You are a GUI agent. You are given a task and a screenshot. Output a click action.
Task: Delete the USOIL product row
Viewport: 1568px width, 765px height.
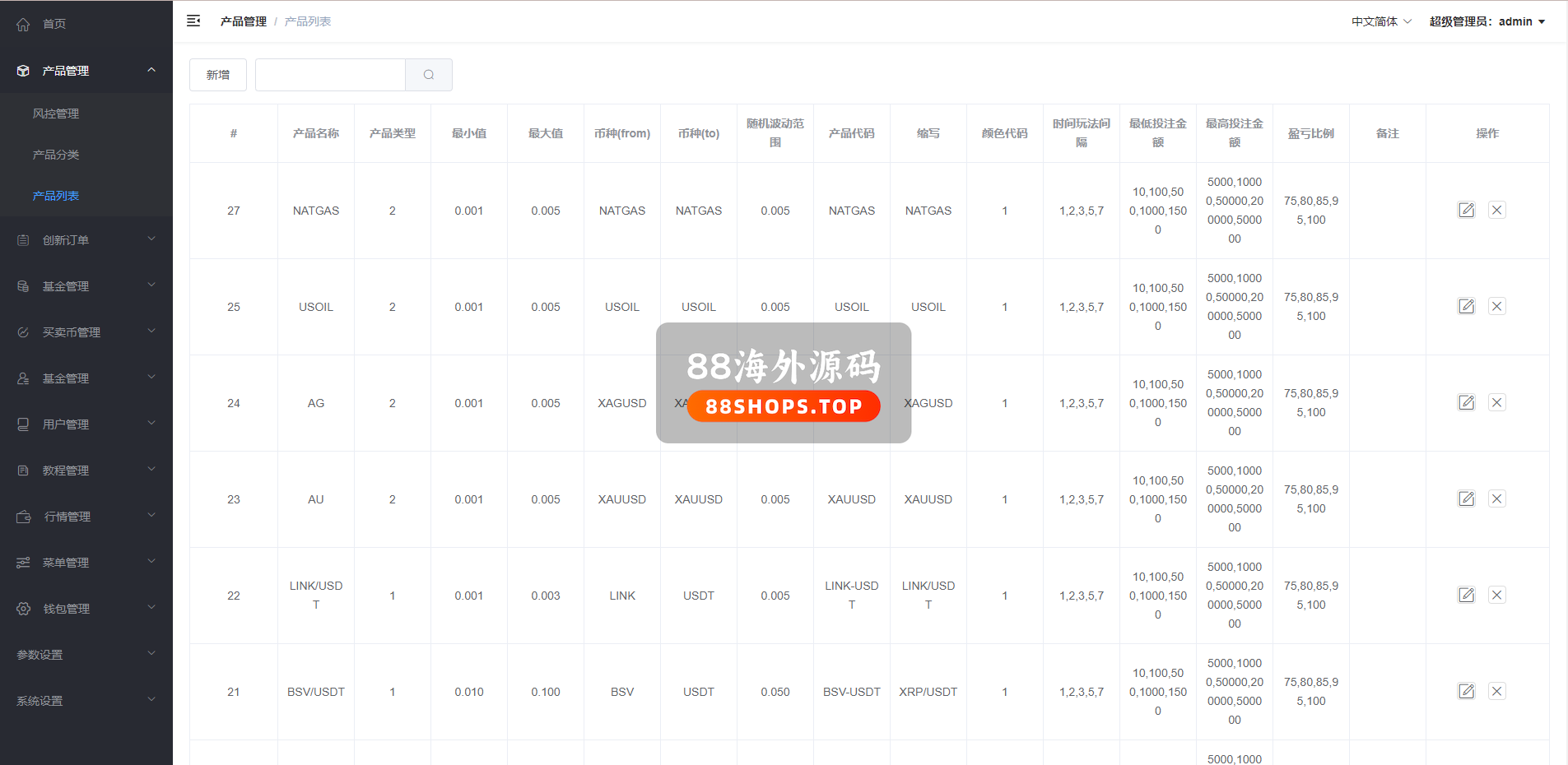[x=1496, y=307]
